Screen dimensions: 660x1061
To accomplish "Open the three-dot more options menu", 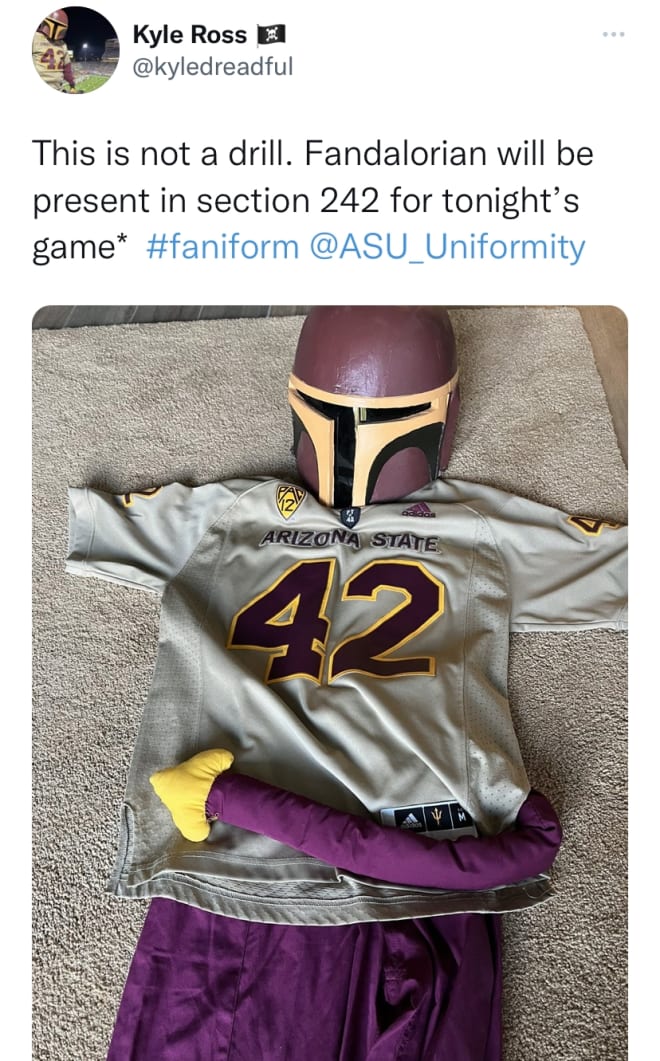I will tap(613, 33).
